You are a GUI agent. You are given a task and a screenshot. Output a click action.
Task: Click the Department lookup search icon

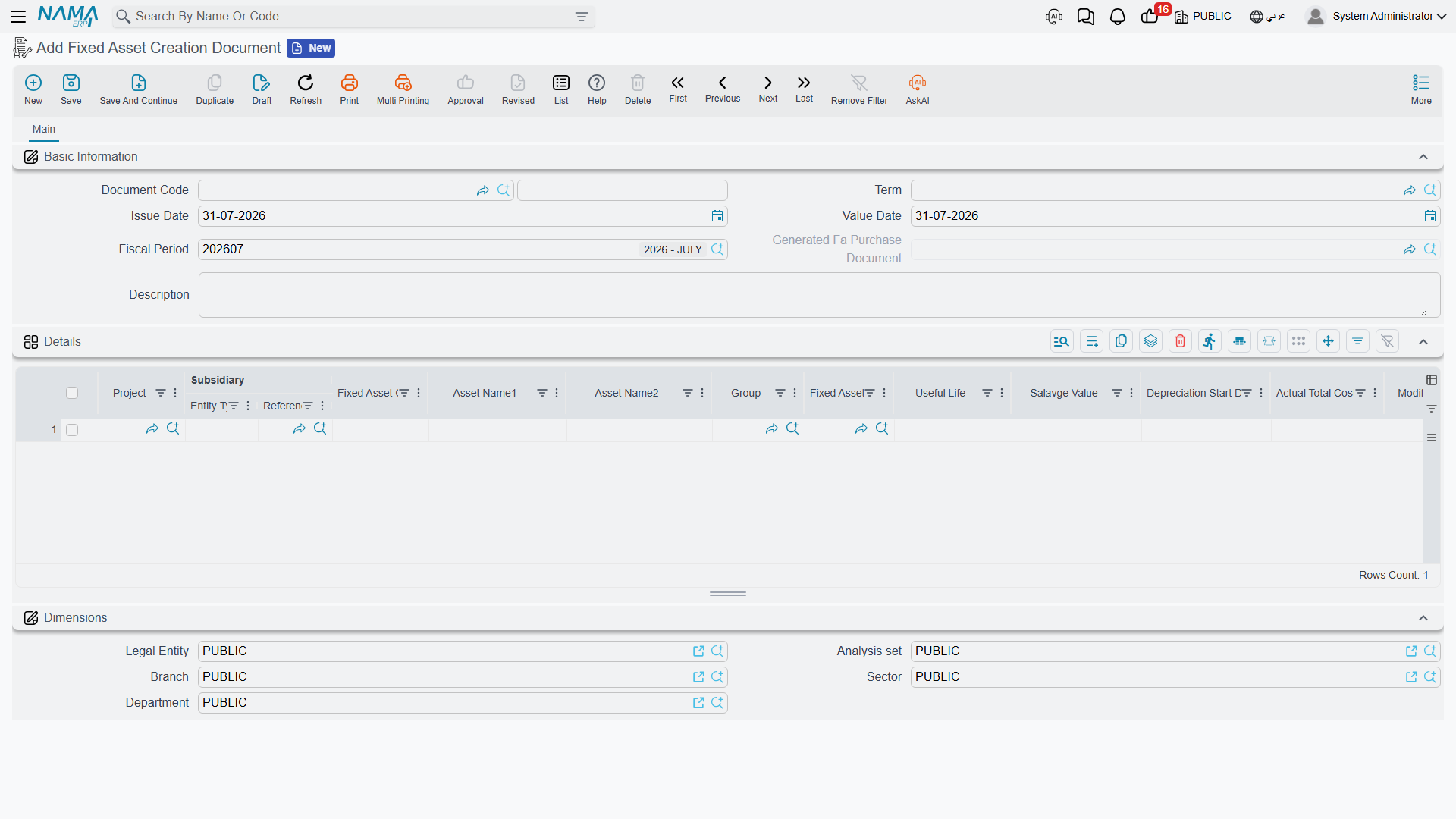717,703
